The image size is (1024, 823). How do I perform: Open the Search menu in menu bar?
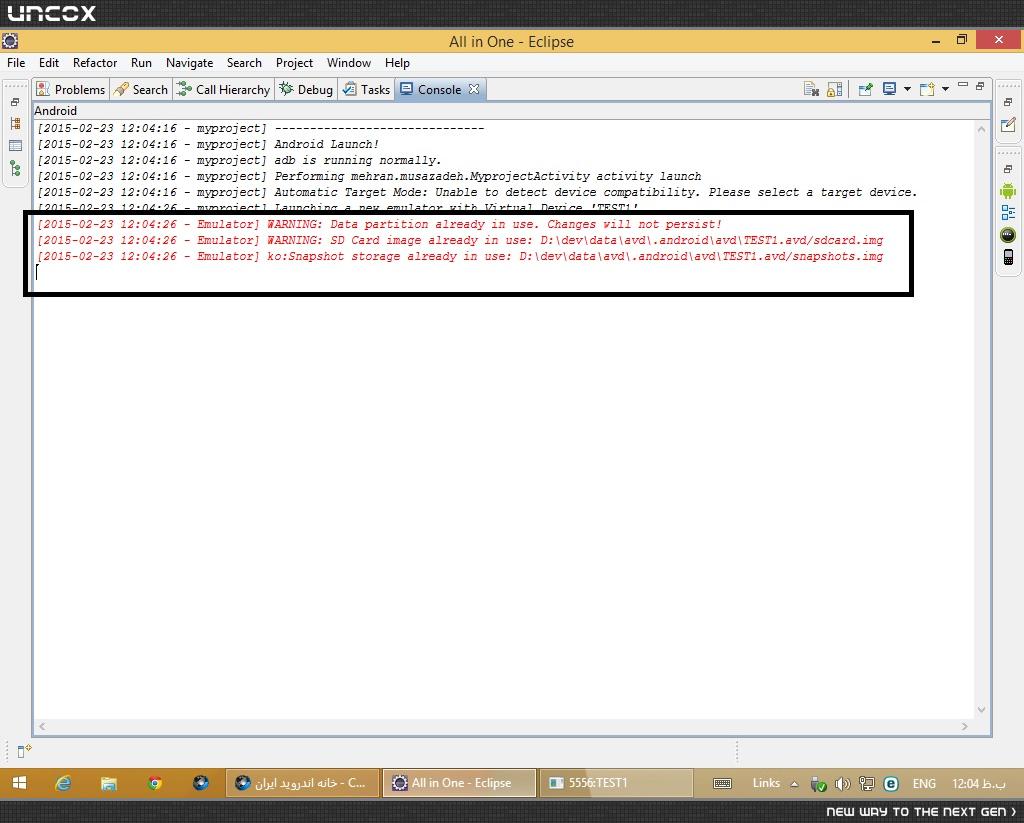pyautogui.click(x=244, y=63)
